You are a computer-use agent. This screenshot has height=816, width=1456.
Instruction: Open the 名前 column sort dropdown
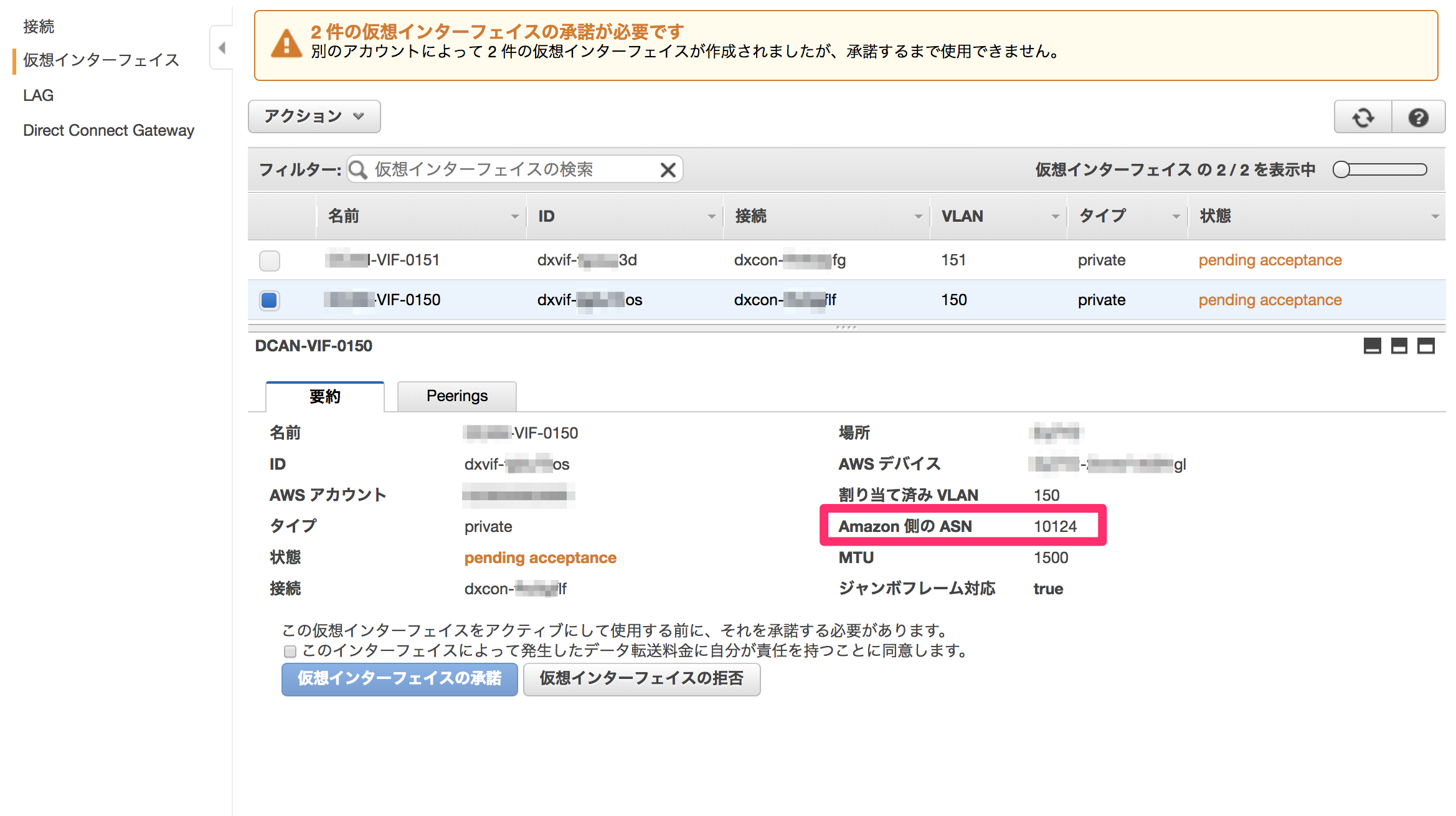515,217
